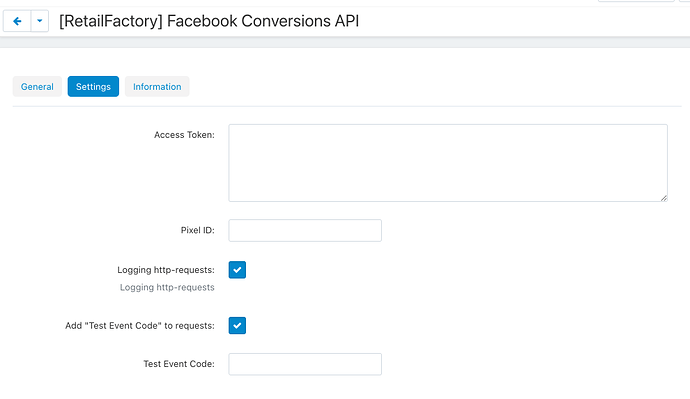
Task: Uncheck Add "Test Event Code" to requests
Action: 237,326
